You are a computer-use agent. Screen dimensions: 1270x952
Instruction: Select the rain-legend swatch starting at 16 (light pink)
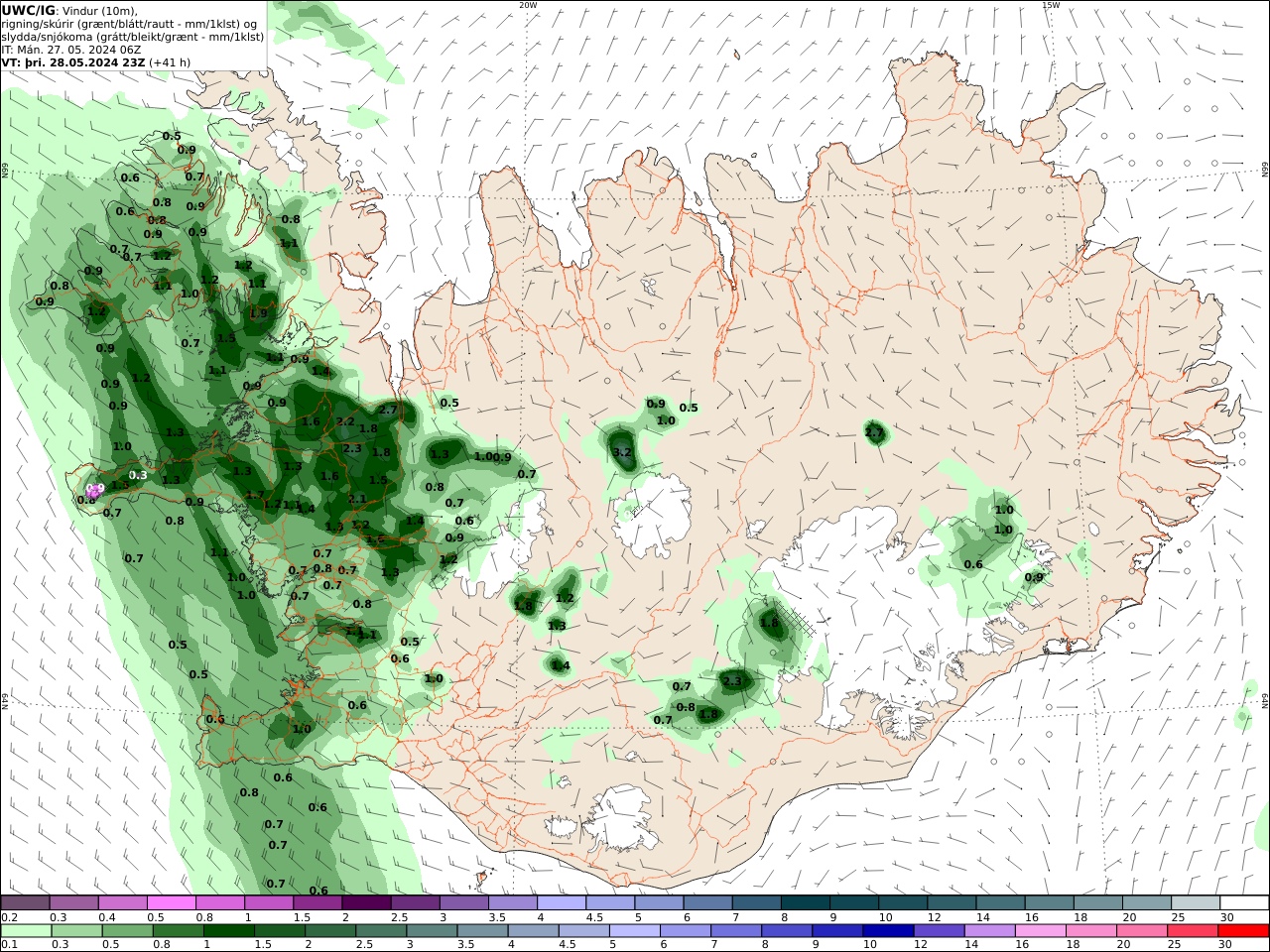click(1041, 931)
